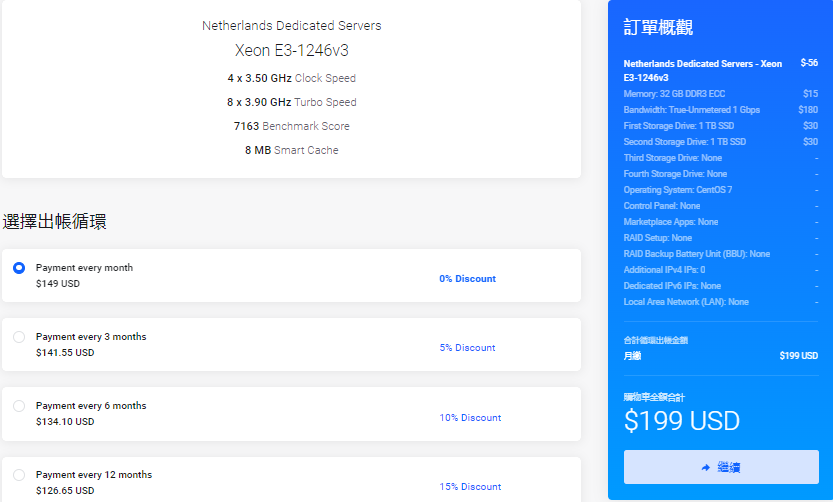
Task: Select the Payment every month radio button
Action: click(x=19, y=268)
